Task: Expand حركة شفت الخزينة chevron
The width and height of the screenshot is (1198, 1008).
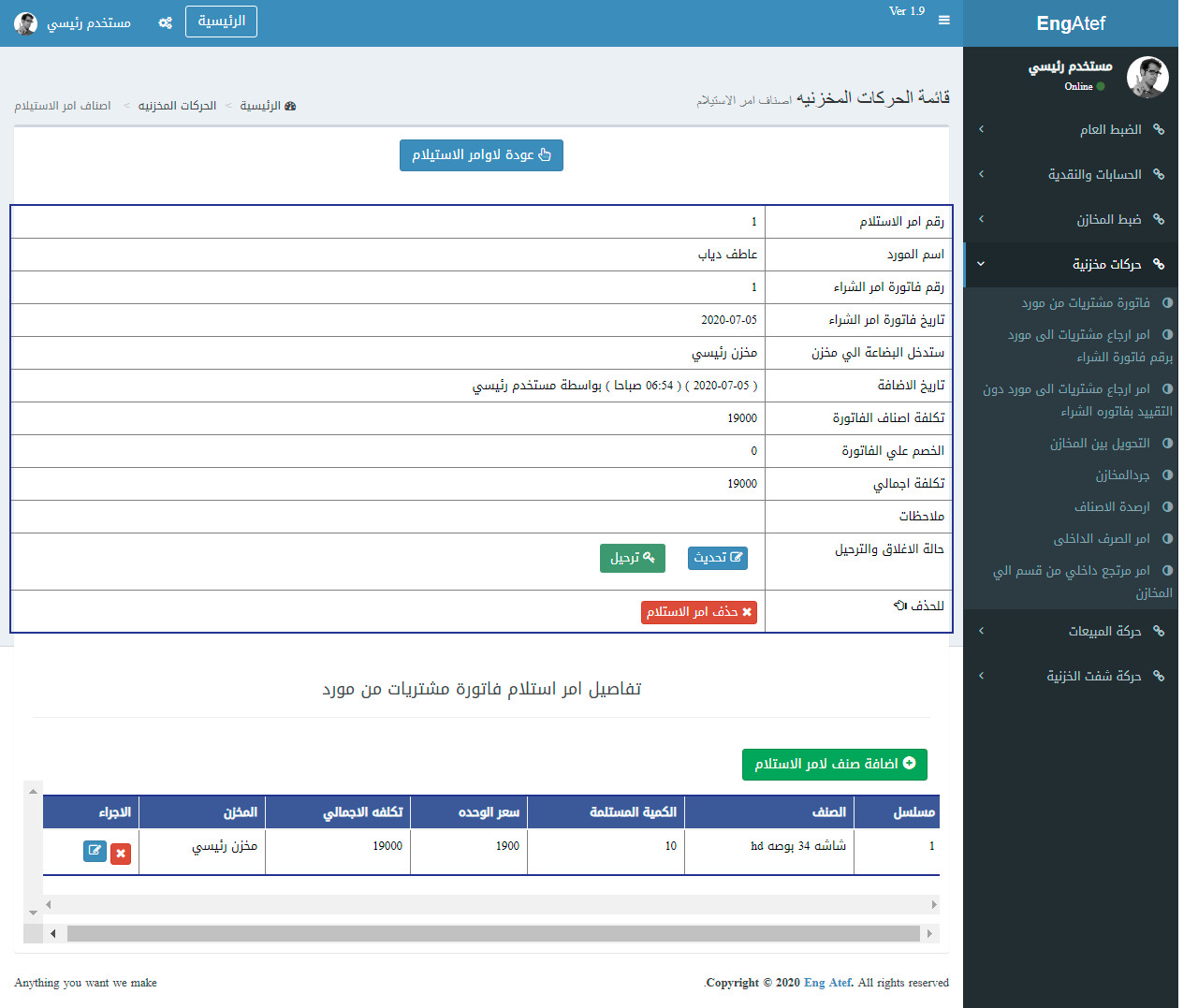Action: [981, 676]
